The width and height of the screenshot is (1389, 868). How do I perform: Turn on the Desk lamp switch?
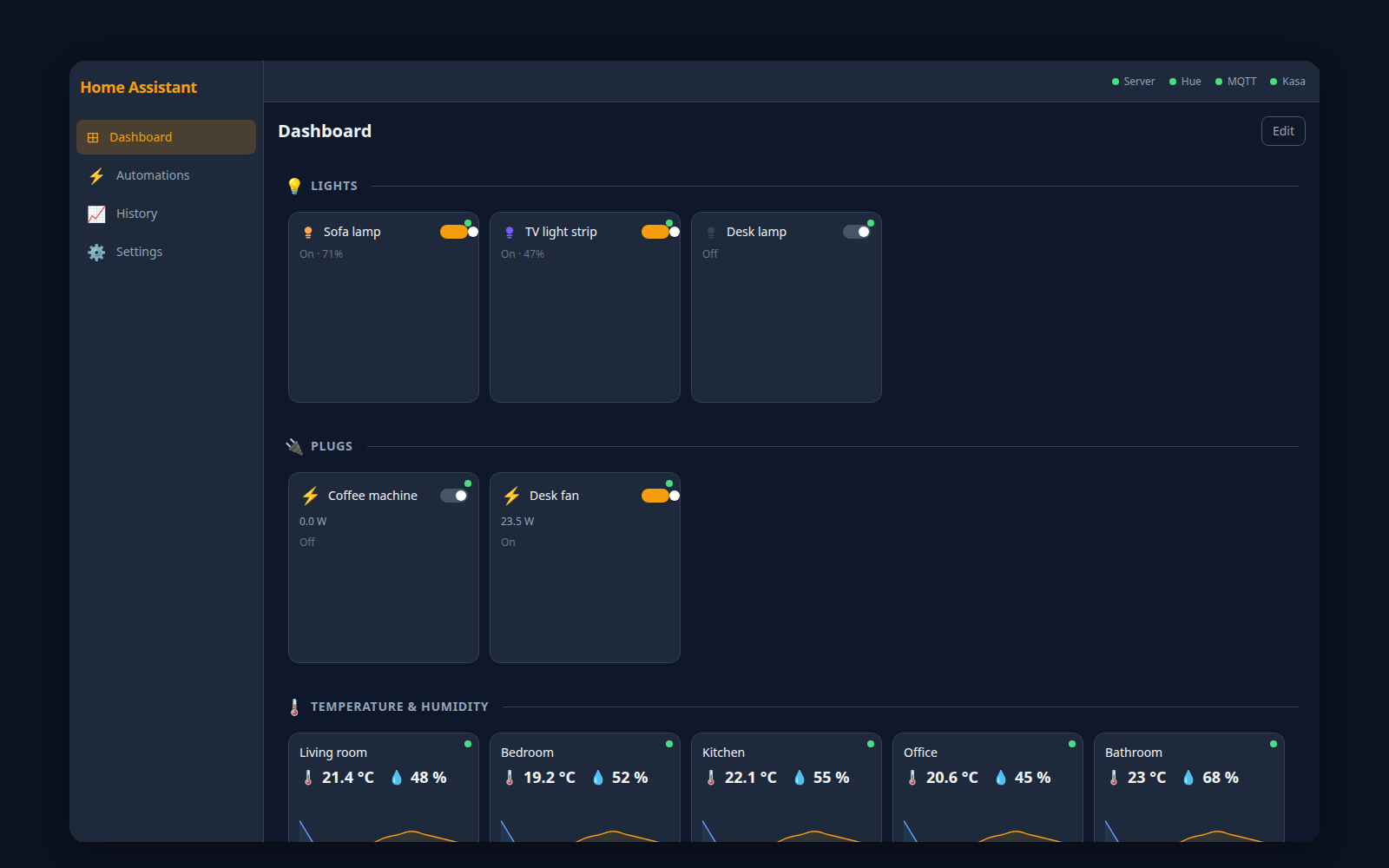click(x=857, y=232)
